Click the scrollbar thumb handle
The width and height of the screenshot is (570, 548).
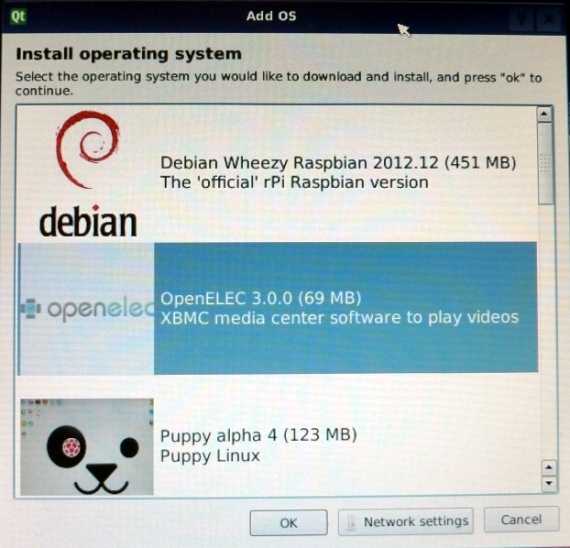(545, 163)
